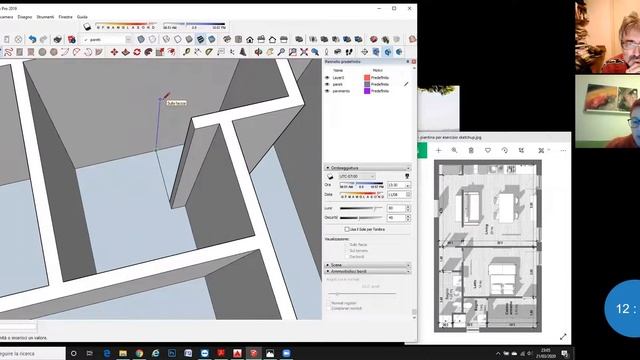Click the trash delete icon in Photos viewer

click(x=471, y=150)
